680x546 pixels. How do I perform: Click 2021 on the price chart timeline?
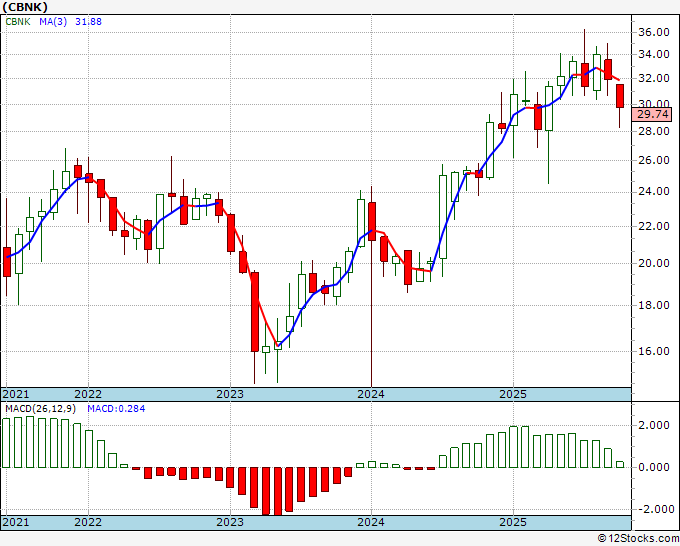(x=16, y=394)
